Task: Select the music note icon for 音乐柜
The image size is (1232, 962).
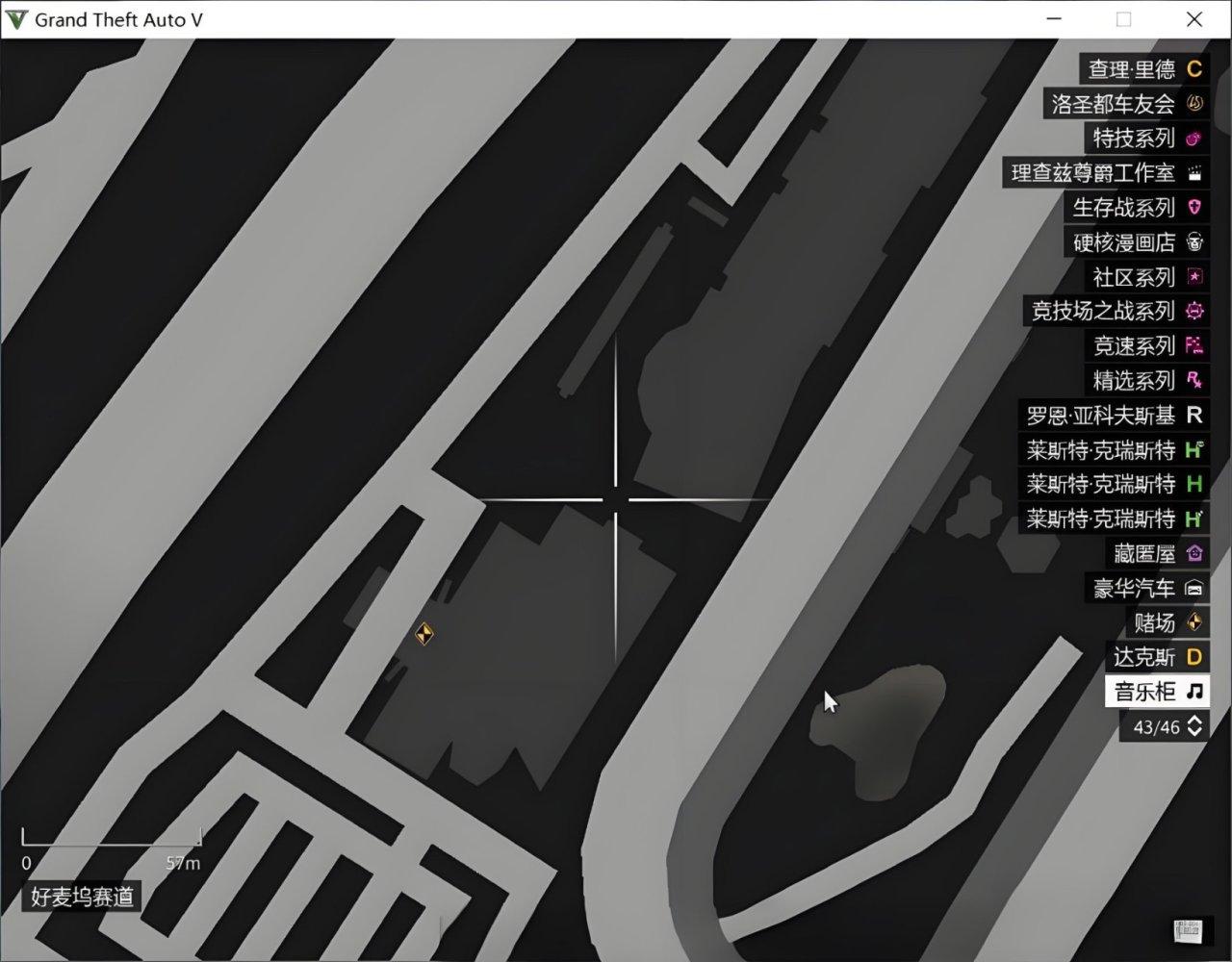Action: 1194,692
